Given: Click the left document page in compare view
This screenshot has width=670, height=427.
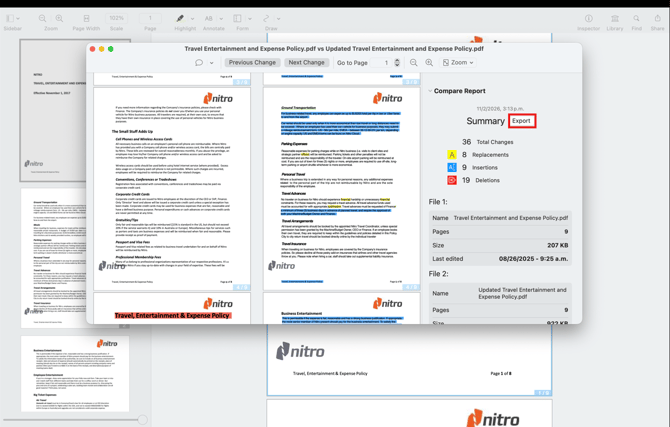Looking at the screenshot, I should tap(172, 189).
